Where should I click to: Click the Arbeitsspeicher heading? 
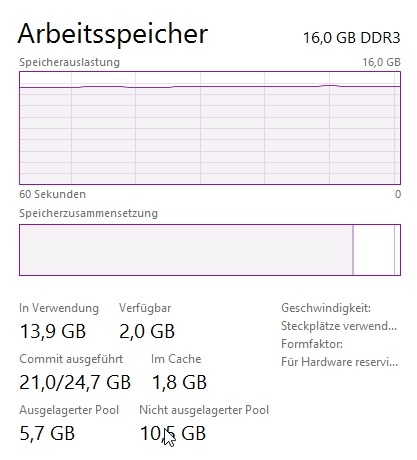[113, 35]
